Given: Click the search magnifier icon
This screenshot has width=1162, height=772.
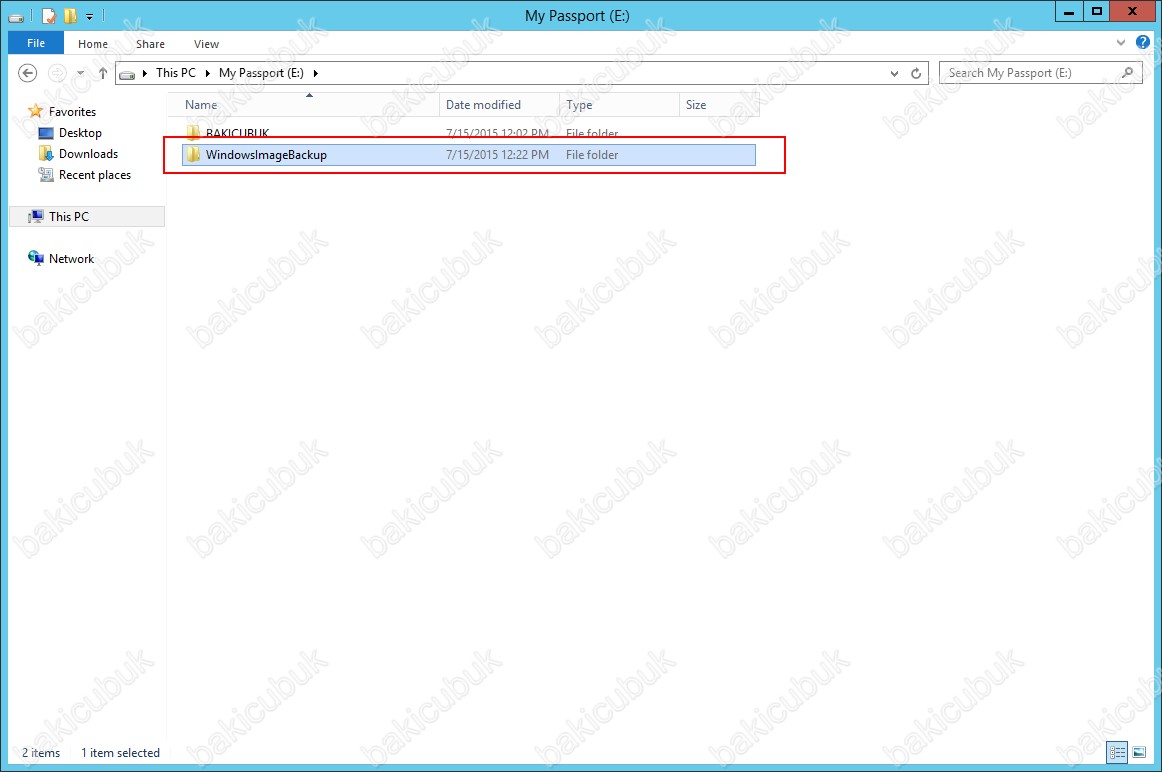Looking at the screenshot, I should pyautogui.click(x=1127, y=73).
